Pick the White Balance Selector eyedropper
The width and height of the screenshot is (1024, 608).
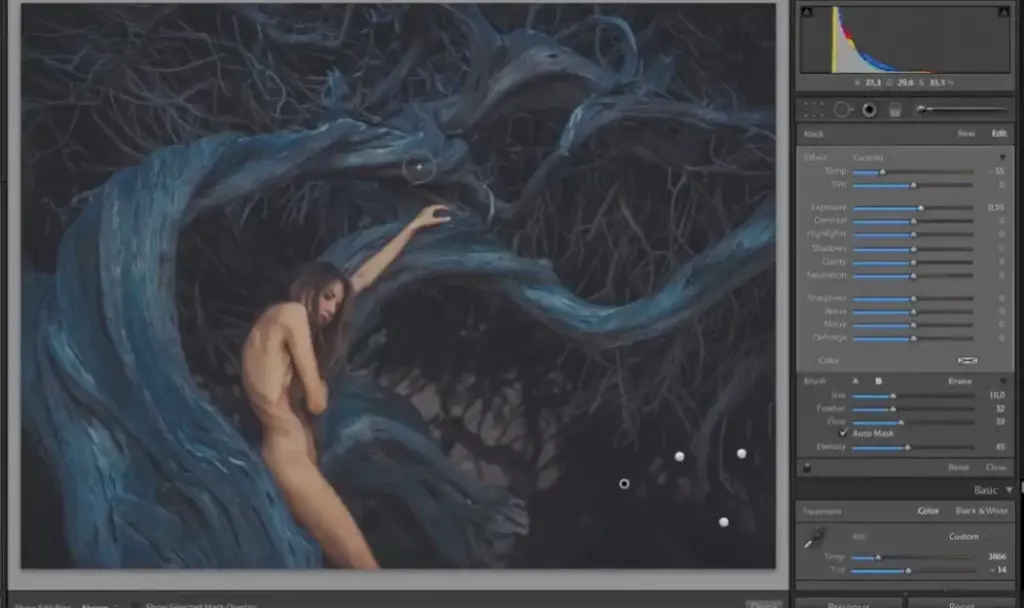[x=815, y=539]
